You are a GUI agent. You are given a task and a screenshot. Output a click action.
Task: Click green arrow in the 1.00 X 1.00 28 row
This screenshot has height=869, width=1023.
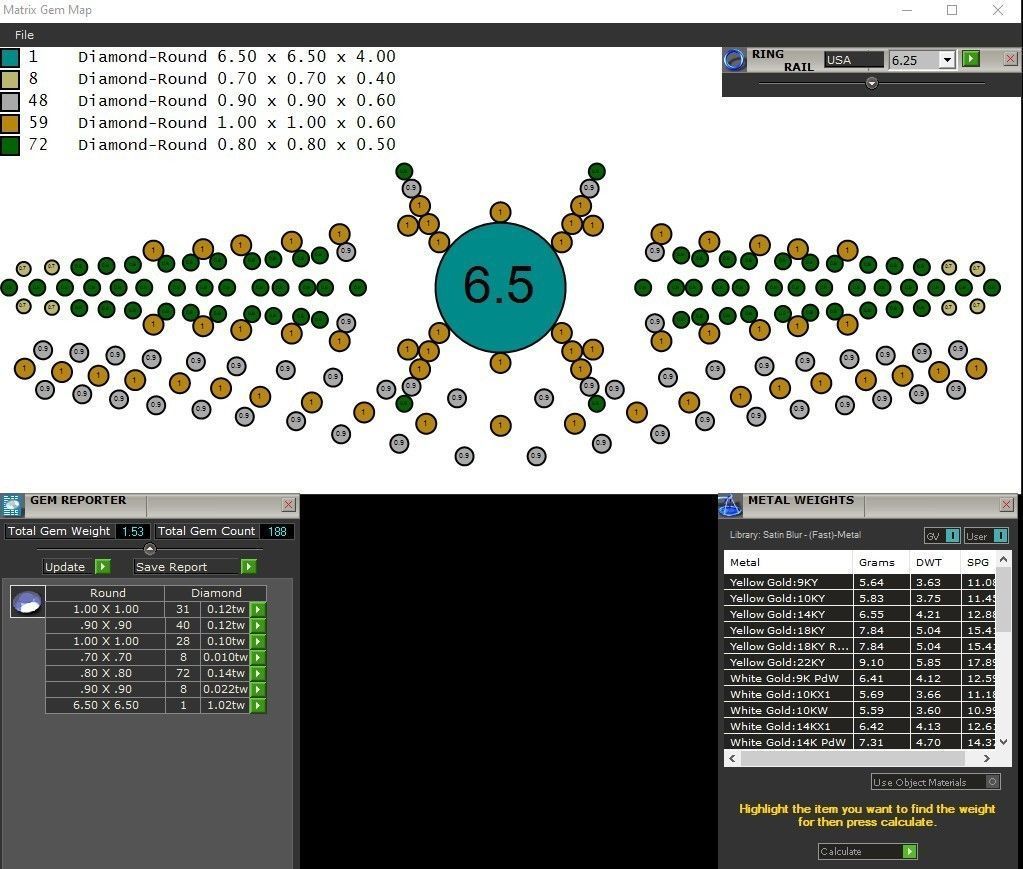coord(258,641)
